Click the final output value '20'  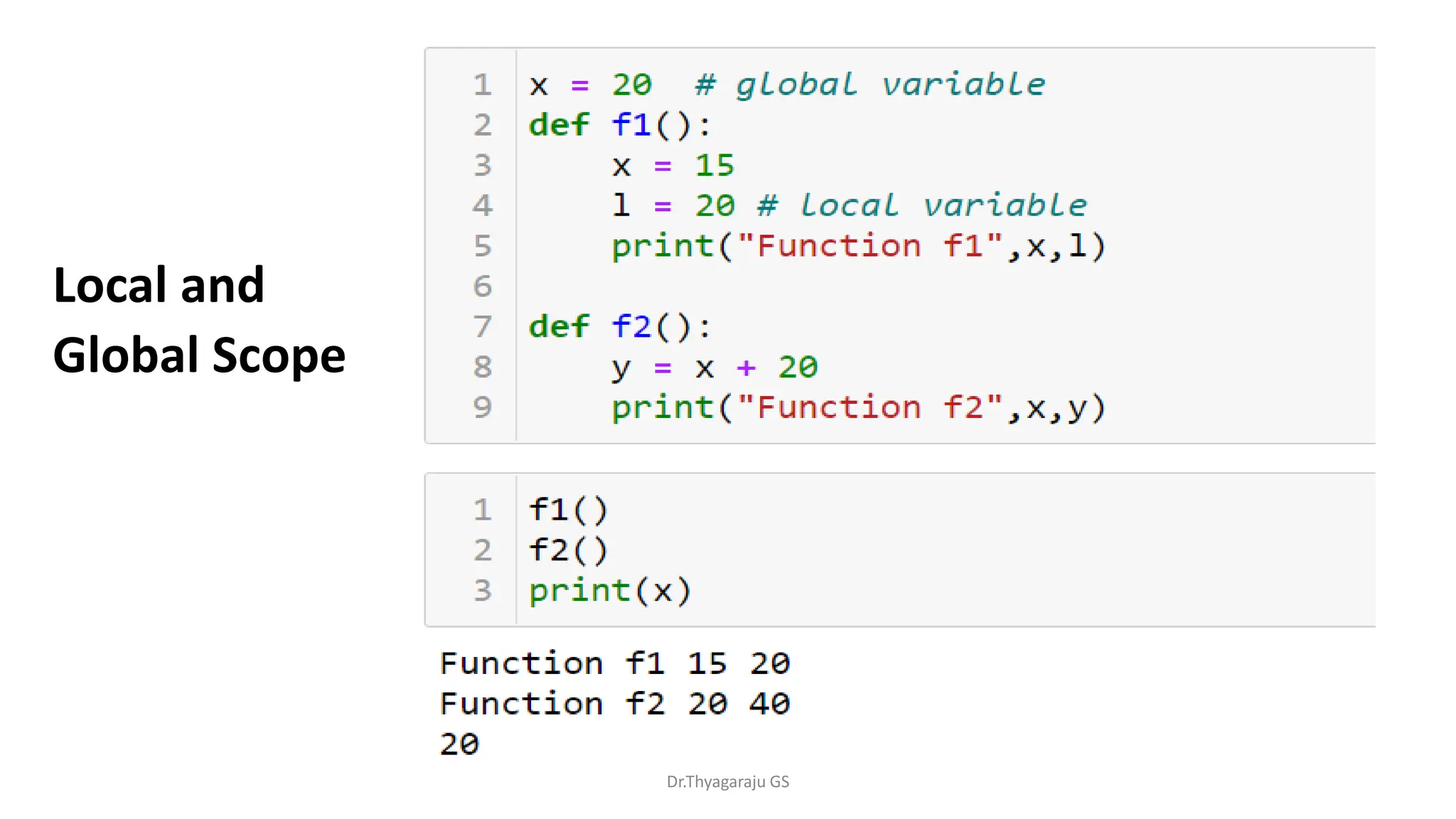(459, 744)
